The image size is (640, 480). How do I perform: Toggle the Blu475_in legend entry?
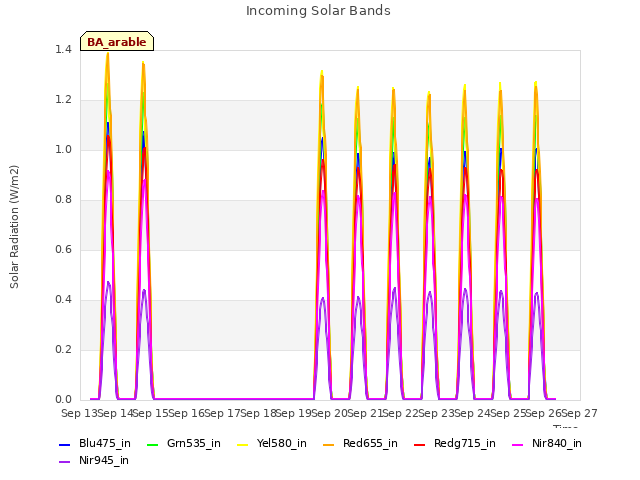point(95,444)
